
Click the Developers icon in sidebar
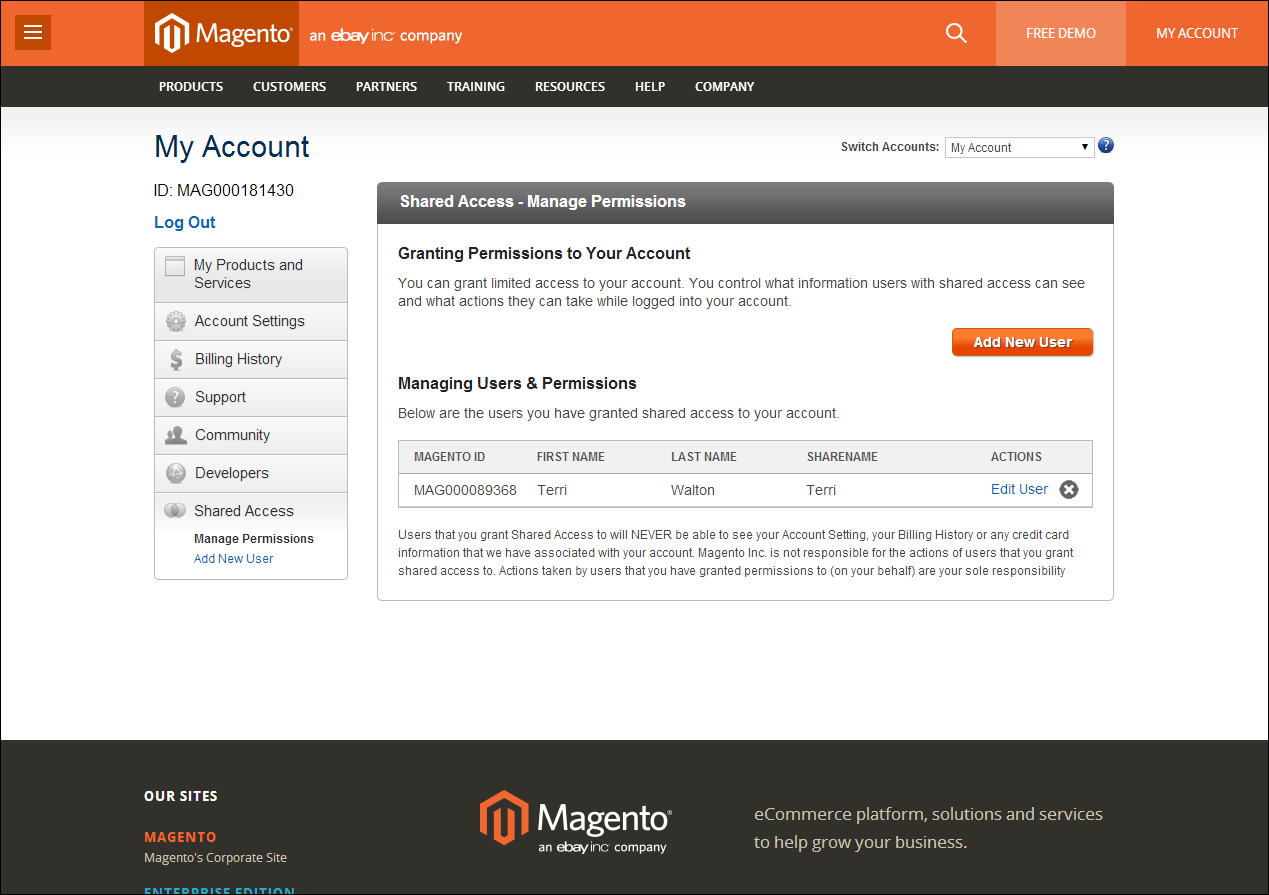pyautogui.click(x=176, y=474)
